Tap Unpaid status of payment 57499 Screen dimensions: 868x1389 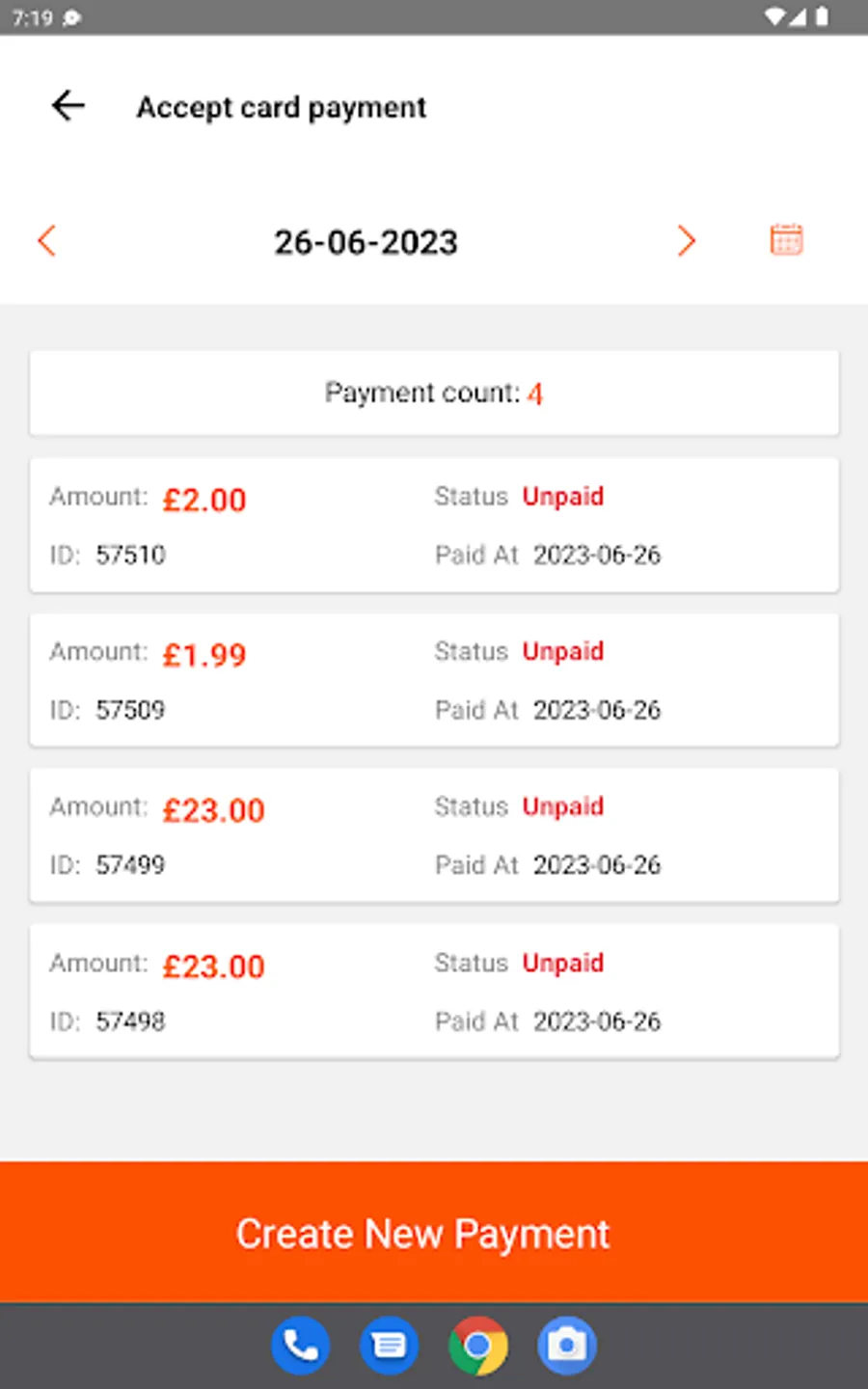[562, 806]
